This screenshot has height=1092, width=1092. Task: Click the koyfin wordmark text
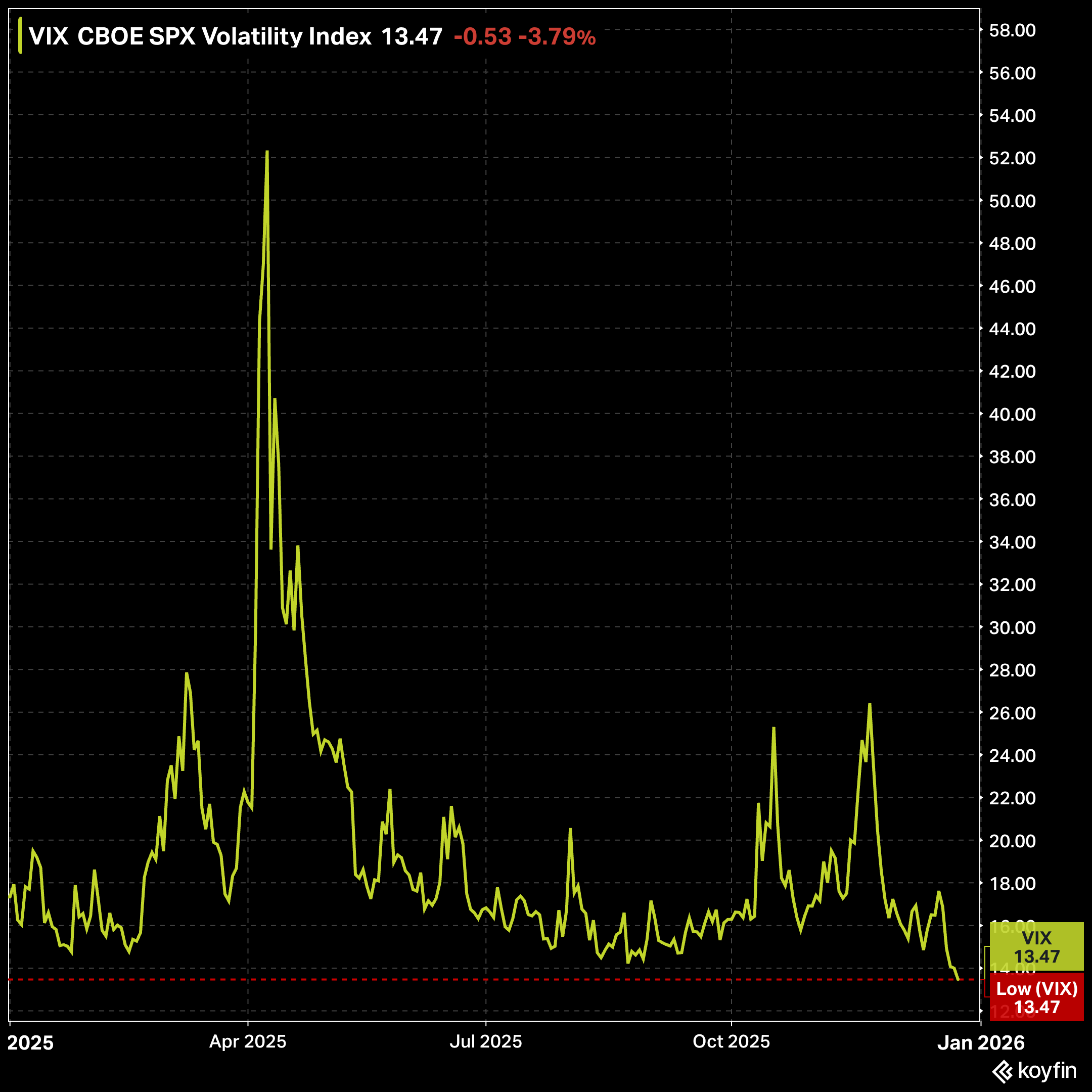tap(1047, 1071)
